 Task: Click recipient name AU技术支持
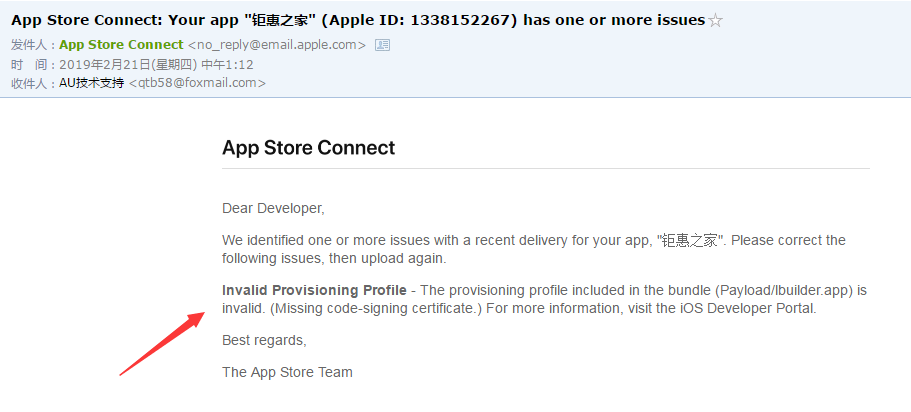91,83
